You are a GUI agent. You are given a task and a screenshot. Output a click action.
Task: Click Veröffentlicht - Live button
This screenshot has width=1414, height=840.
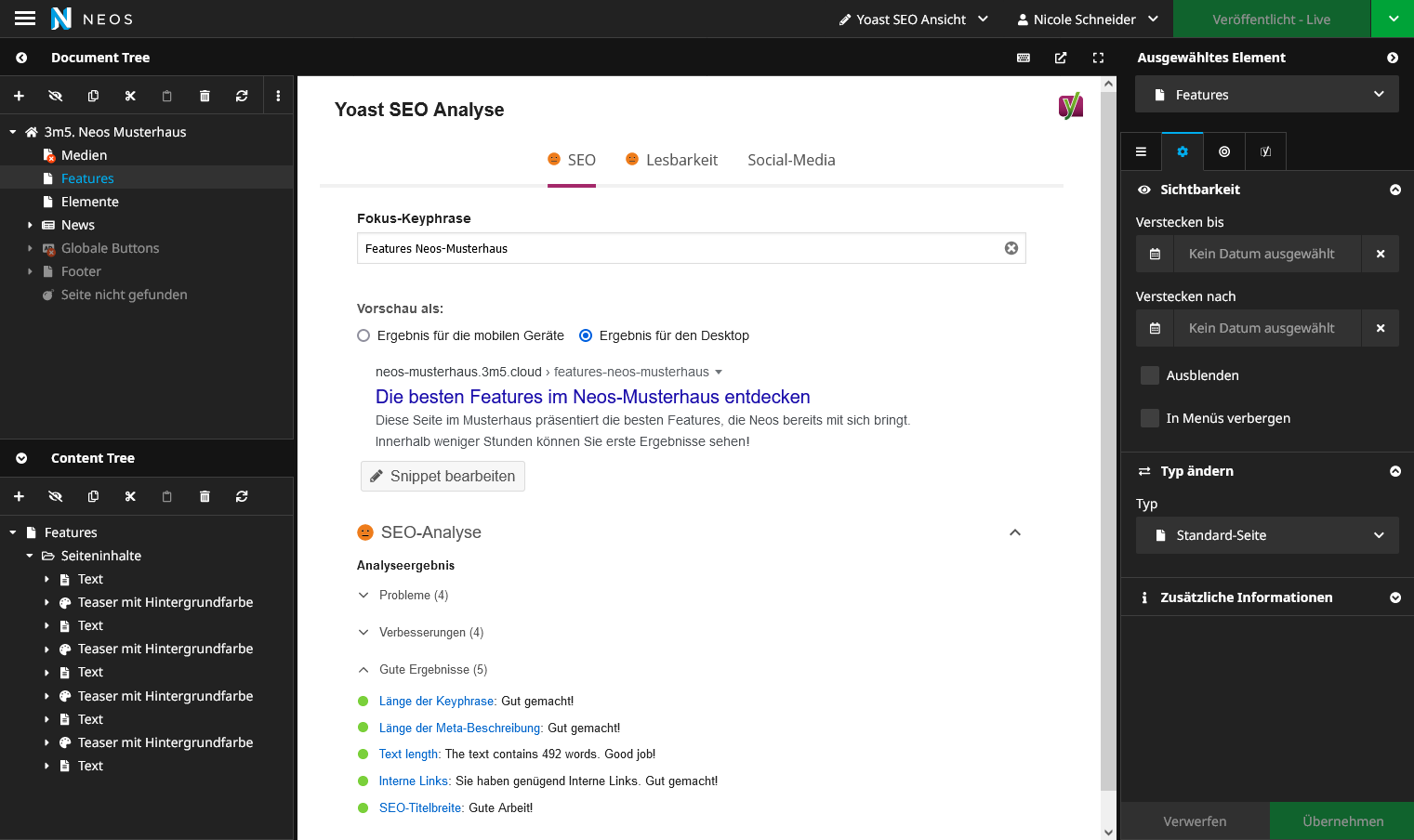(1272, 19)
